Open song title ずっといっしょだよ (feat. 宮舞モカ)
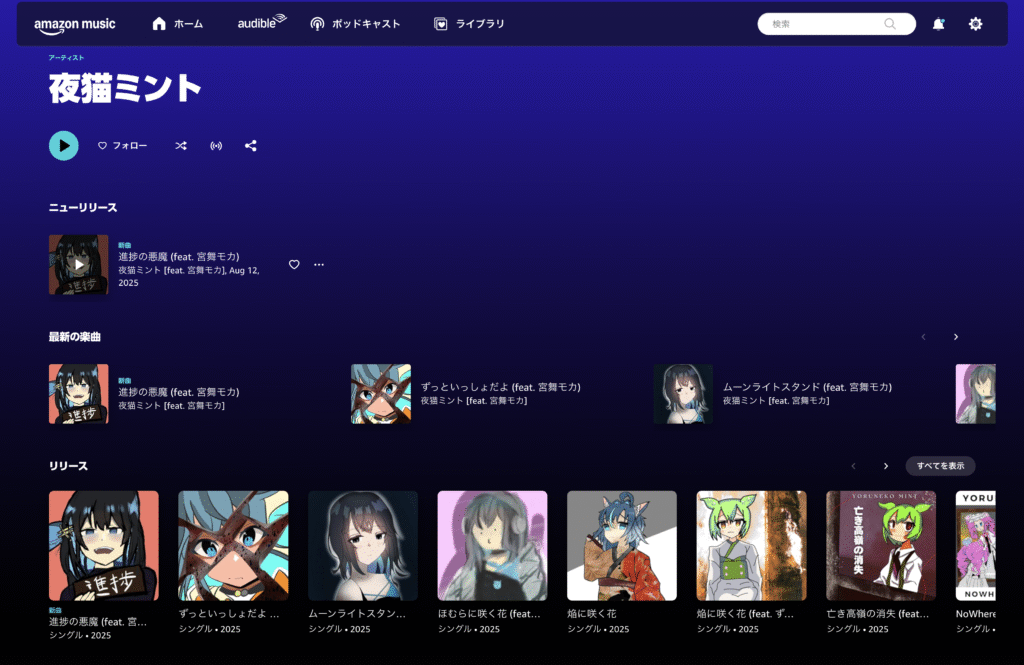This screenshot has width=1024, height=665. (x=501, y=387)
